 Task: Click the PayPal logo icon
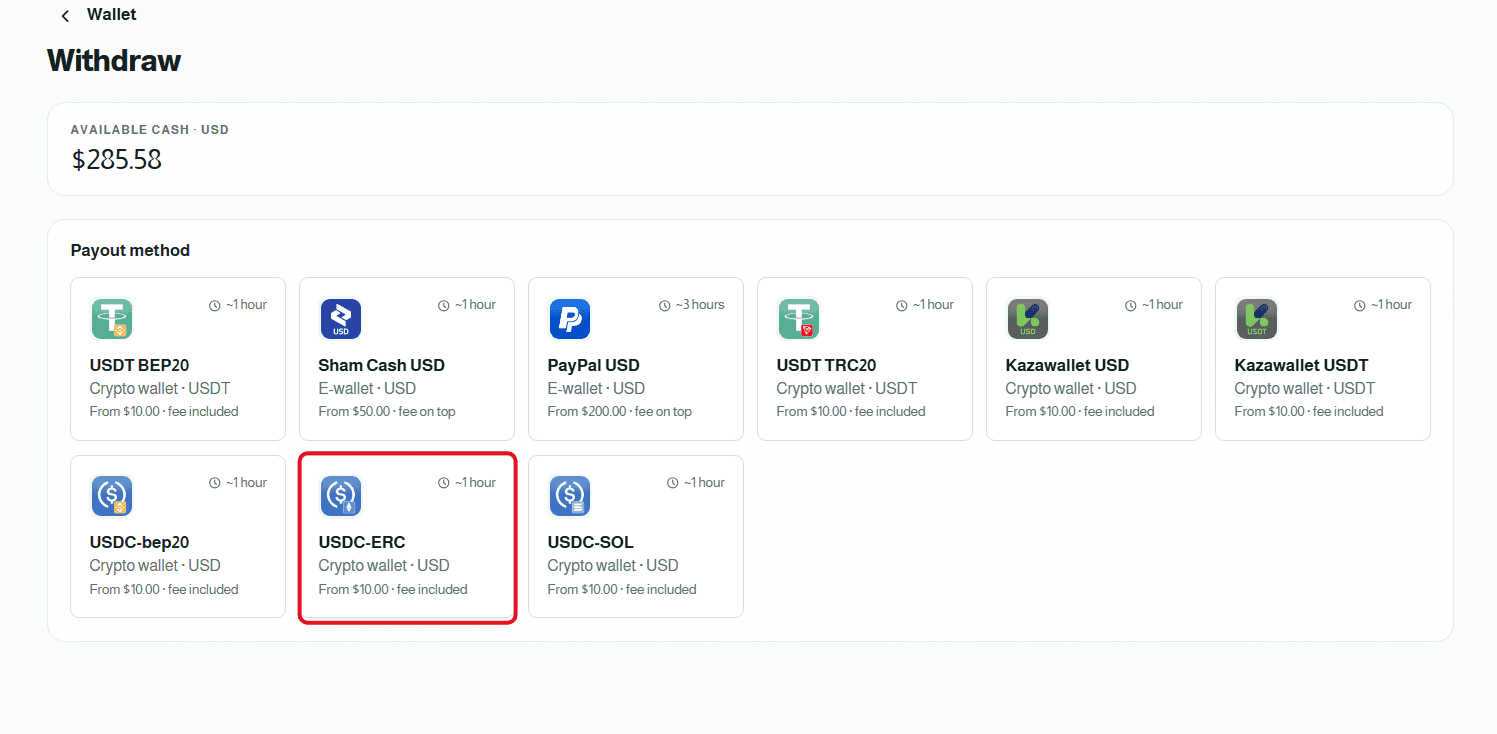click(x=569, y=319)
